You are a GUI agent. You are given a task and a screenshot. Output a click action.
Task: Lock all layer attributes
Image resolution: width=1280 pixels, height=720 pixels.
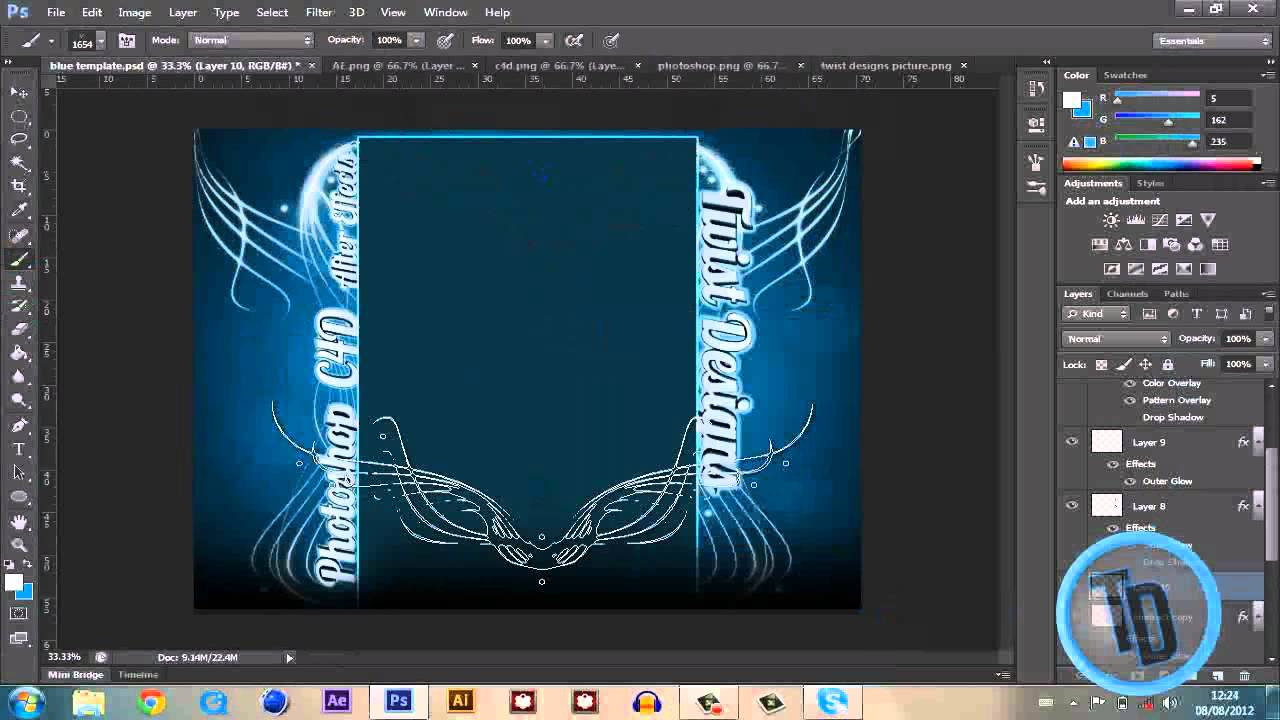click(x=1166, y=364)
